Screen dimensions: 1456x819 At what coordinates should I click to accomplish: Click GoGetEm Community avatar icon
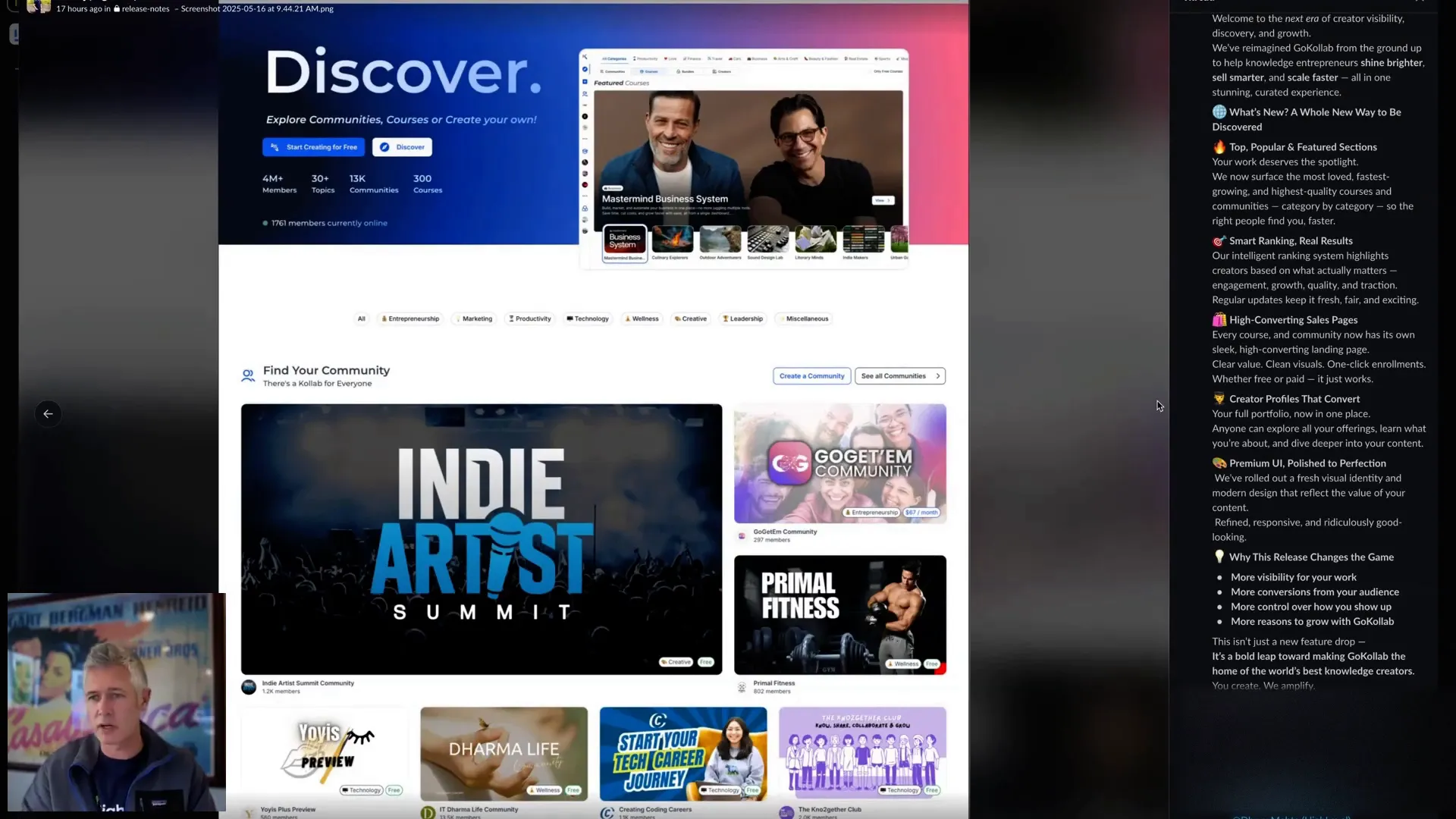(742, 536)
